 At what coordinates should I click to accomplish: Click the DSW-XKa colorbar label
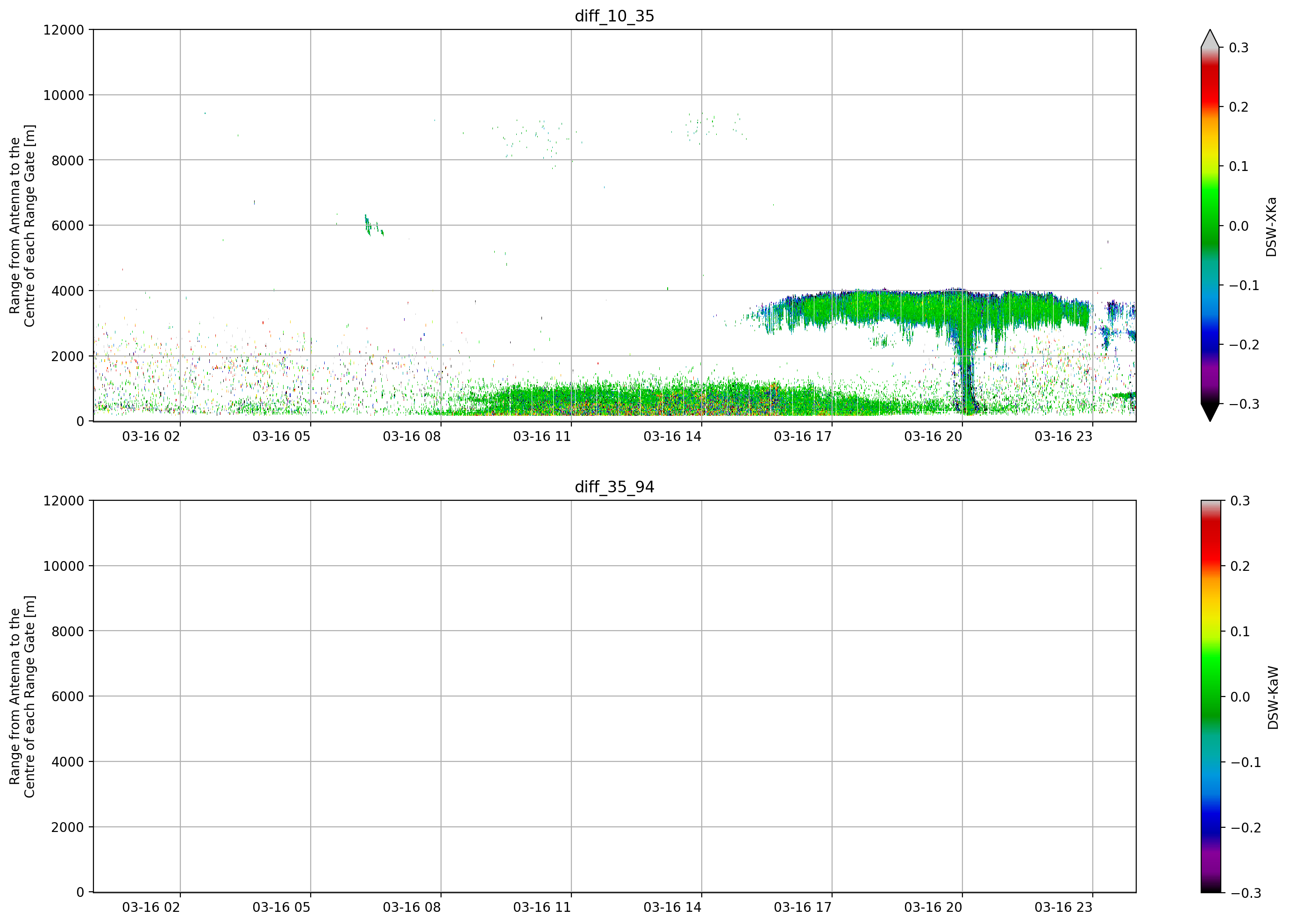coord(1271,227)
